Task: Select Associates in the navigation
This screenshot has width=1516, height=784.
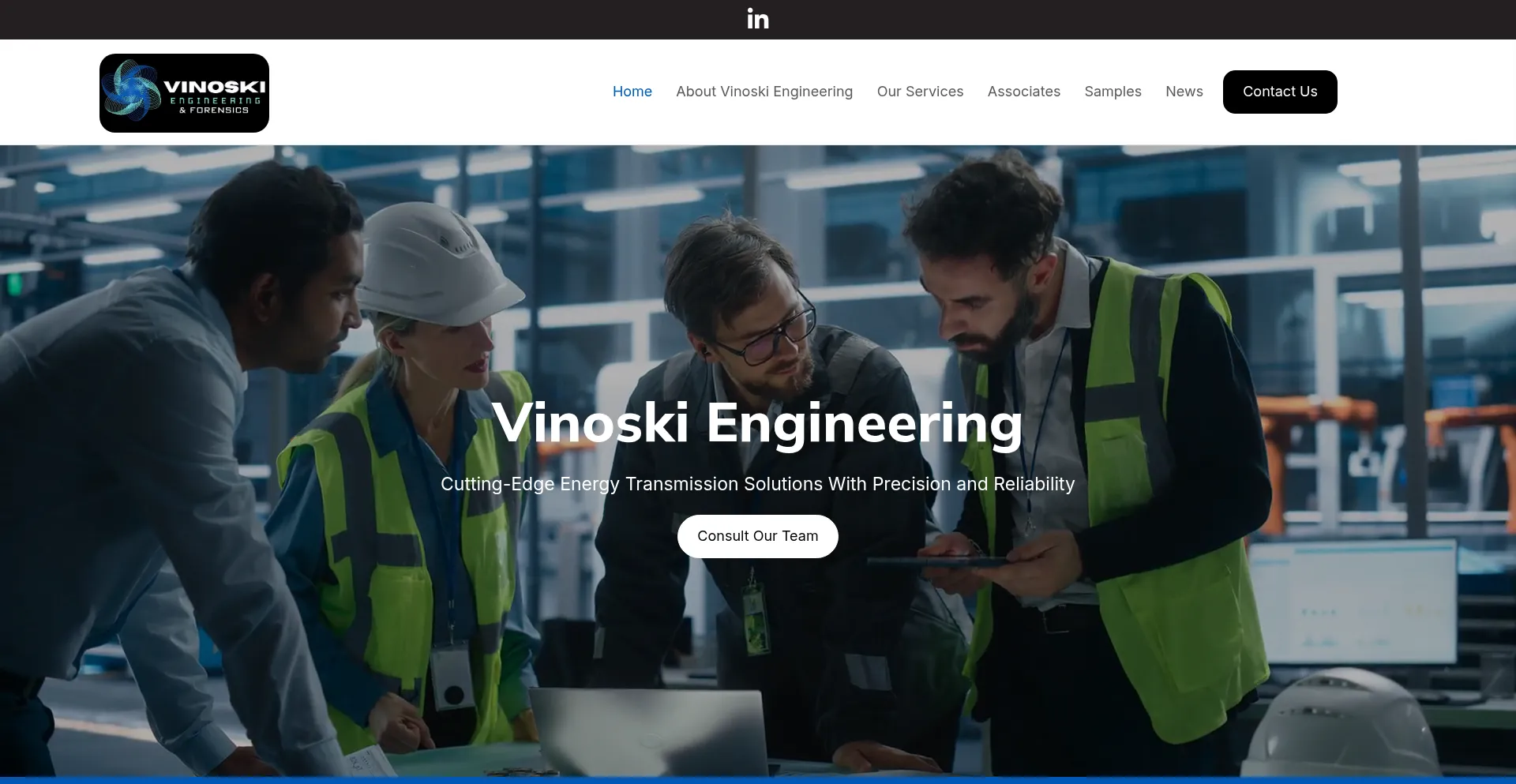Action: tap(1024, 92)
